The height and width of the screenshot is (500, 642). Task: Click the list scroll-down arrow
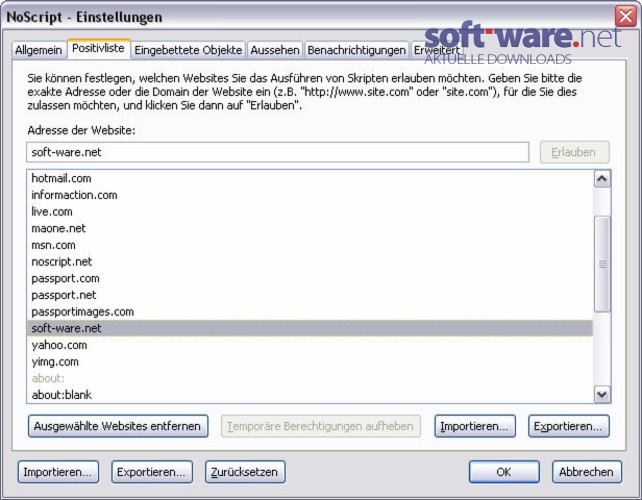602,394
